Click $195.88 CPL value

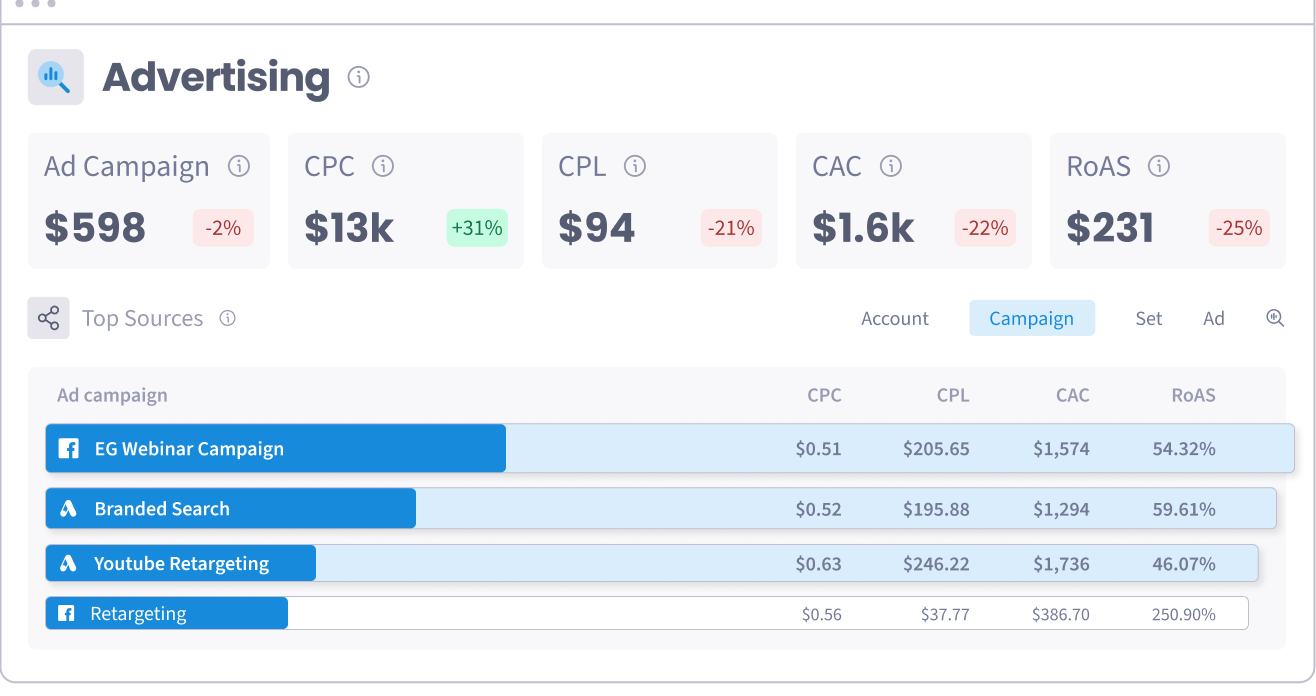(x=936, y=509)
